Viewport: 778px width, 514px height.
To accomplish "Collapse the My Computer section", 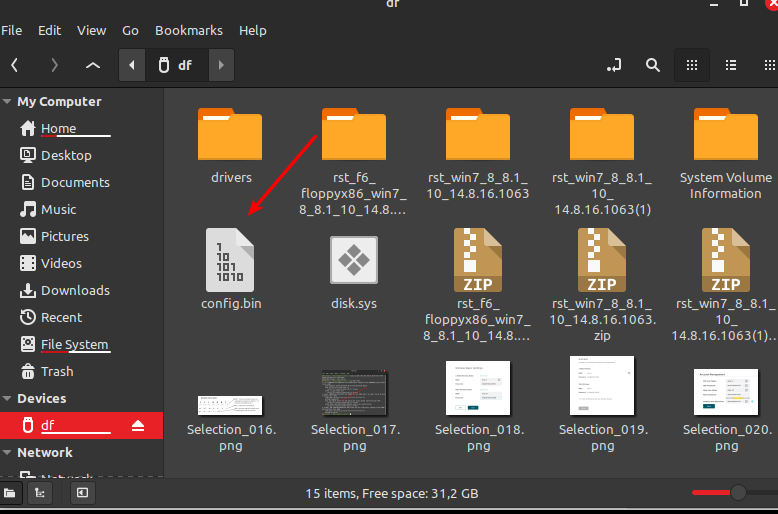I will [7, 102].
